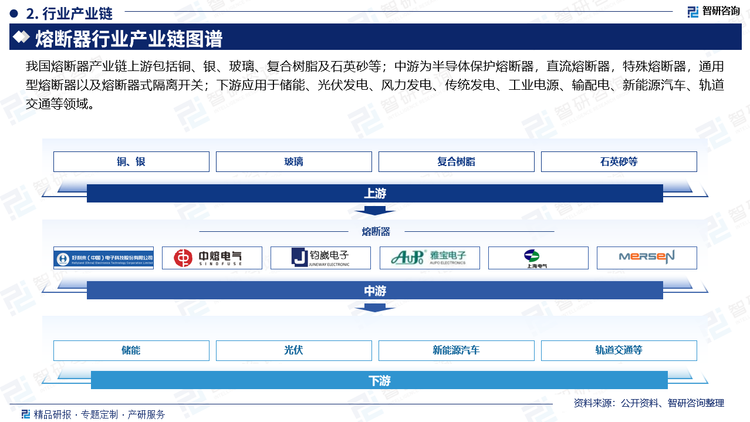Click the 精品研报·专题定制·产研服务 footer text

(x=99, y=414)
